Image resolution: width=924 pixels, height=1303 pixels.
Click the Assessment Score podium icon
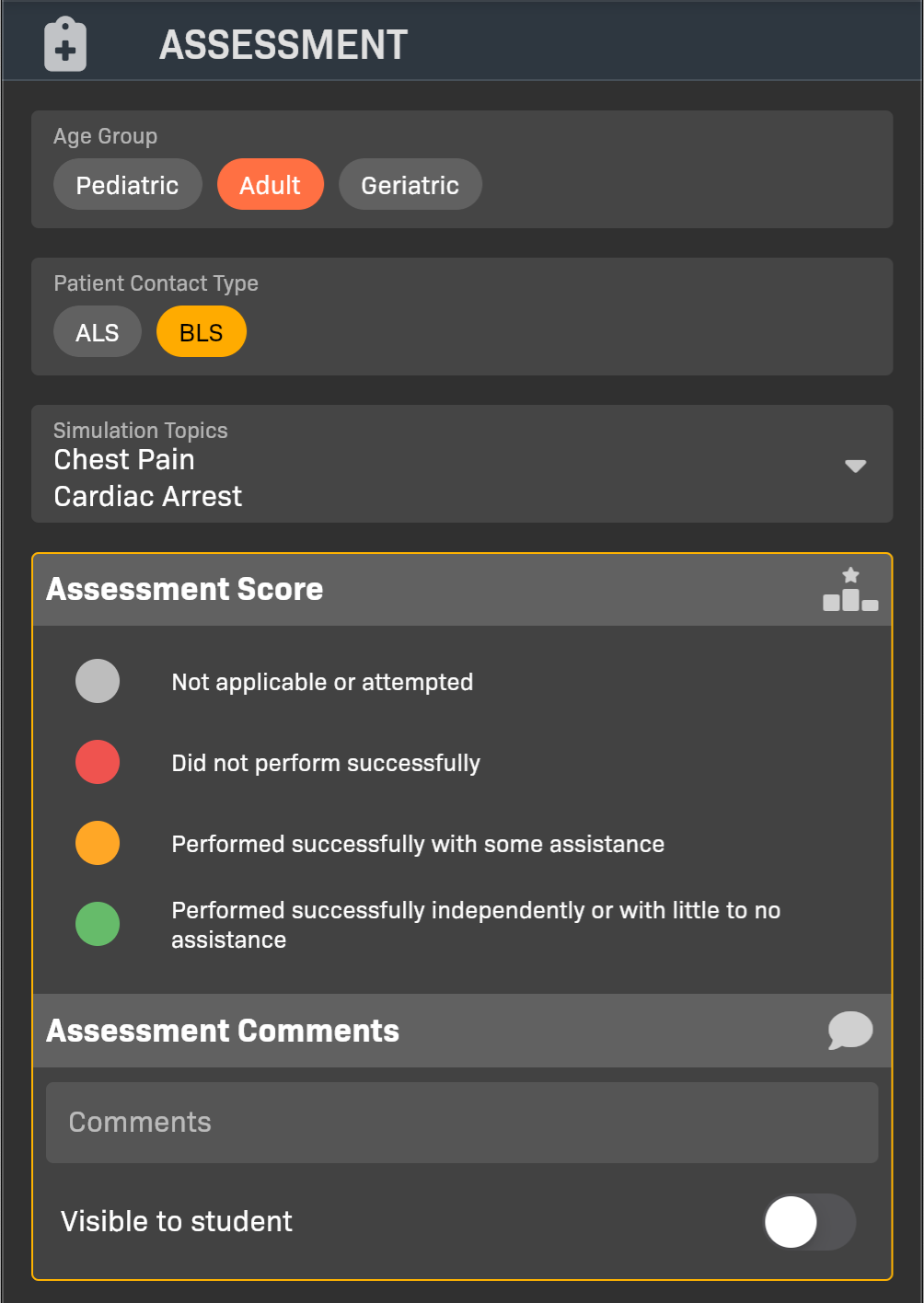850,590
